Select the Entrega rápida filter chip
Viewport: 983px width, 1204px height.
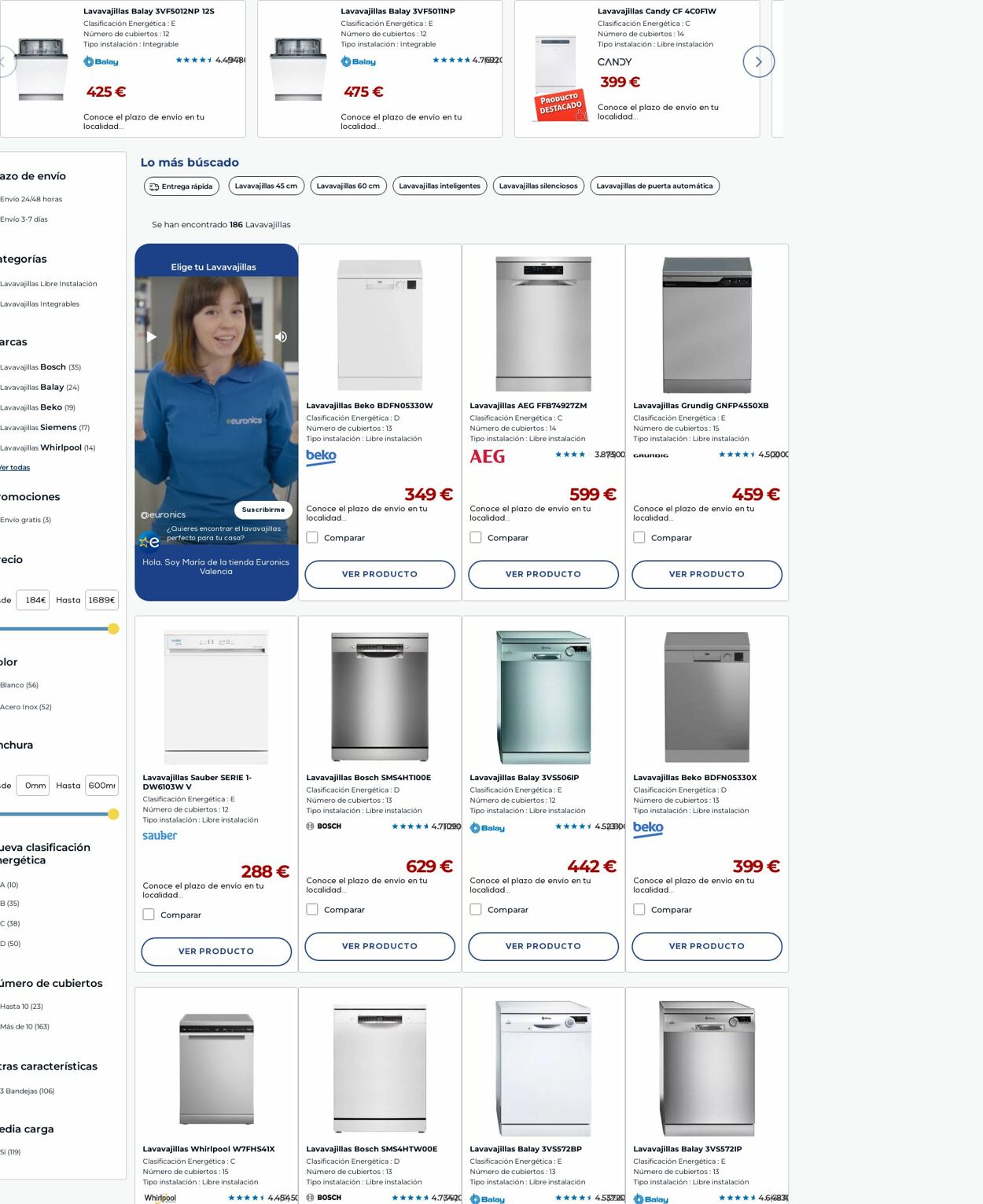(181, 186)
